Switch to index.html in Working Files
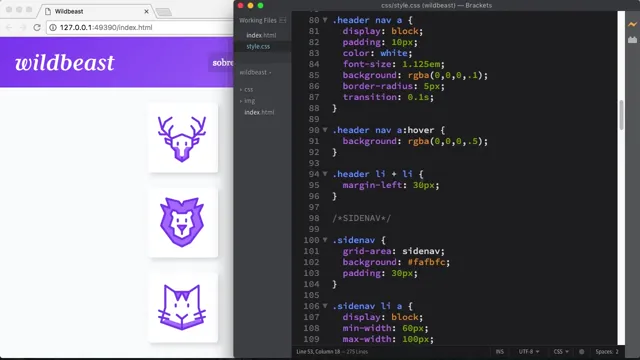This screenshot has width=640, height=360. coord(261,35)
